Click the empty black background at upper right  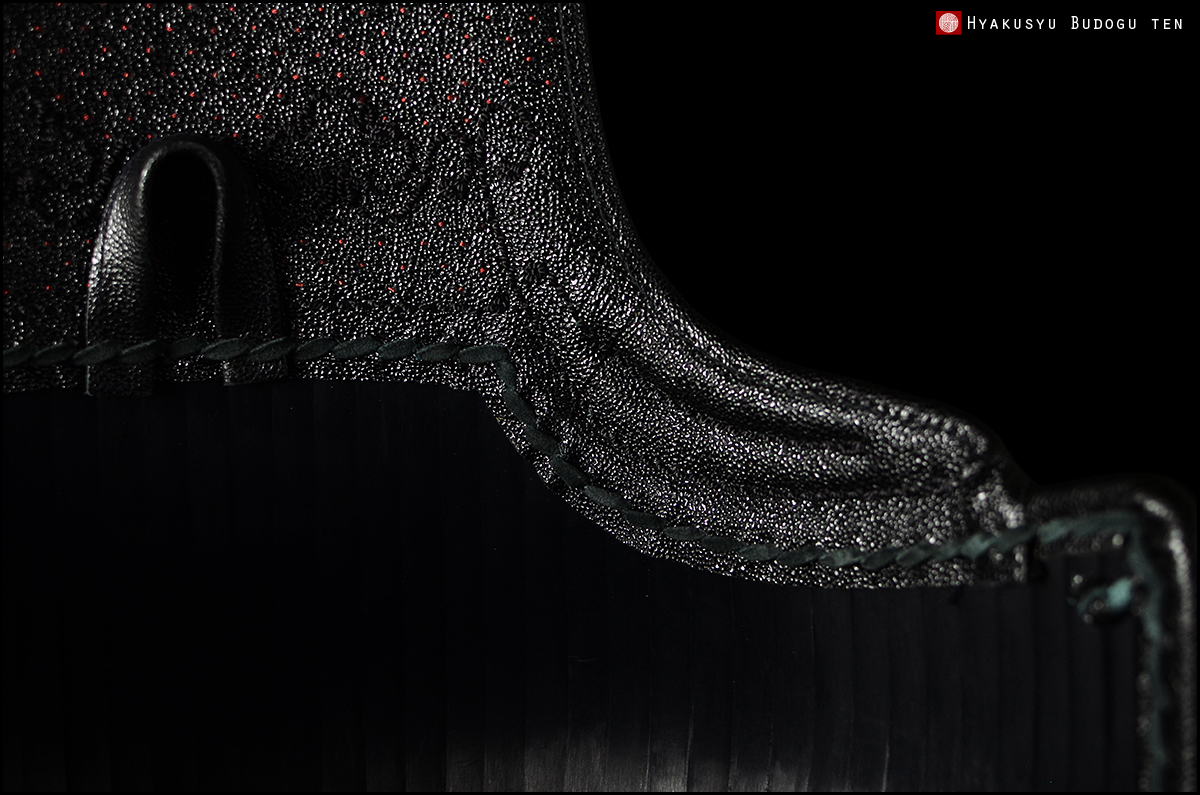(x=900, y=200)
